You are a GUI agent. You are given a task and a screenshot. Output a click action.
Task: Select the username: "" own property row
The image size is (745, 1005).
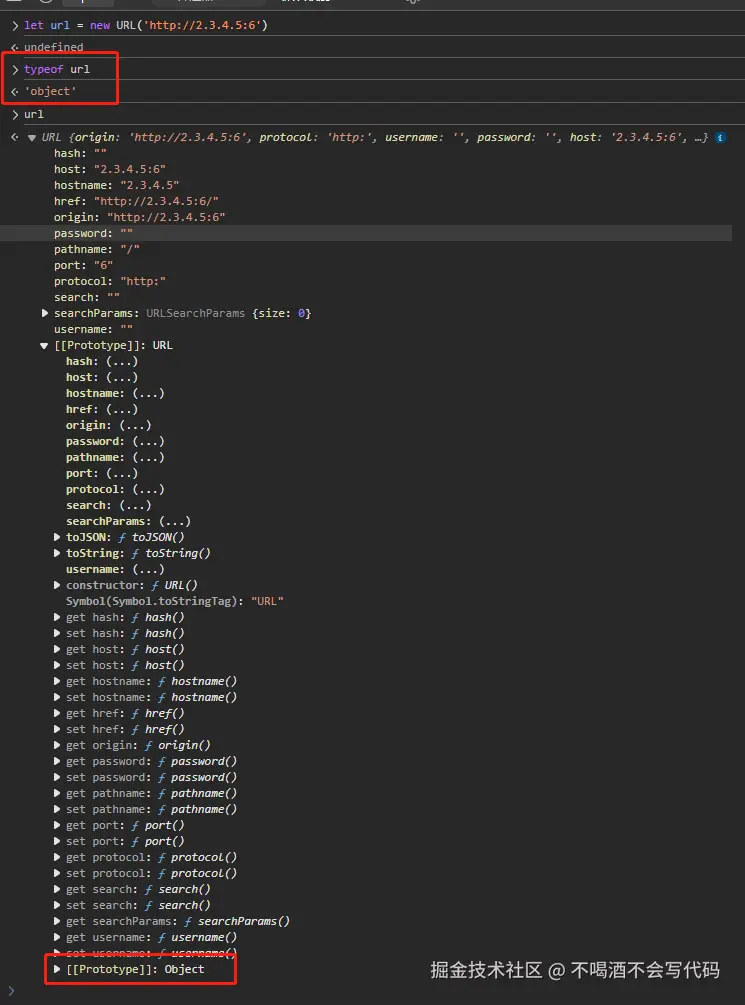[x=93, y=329]
